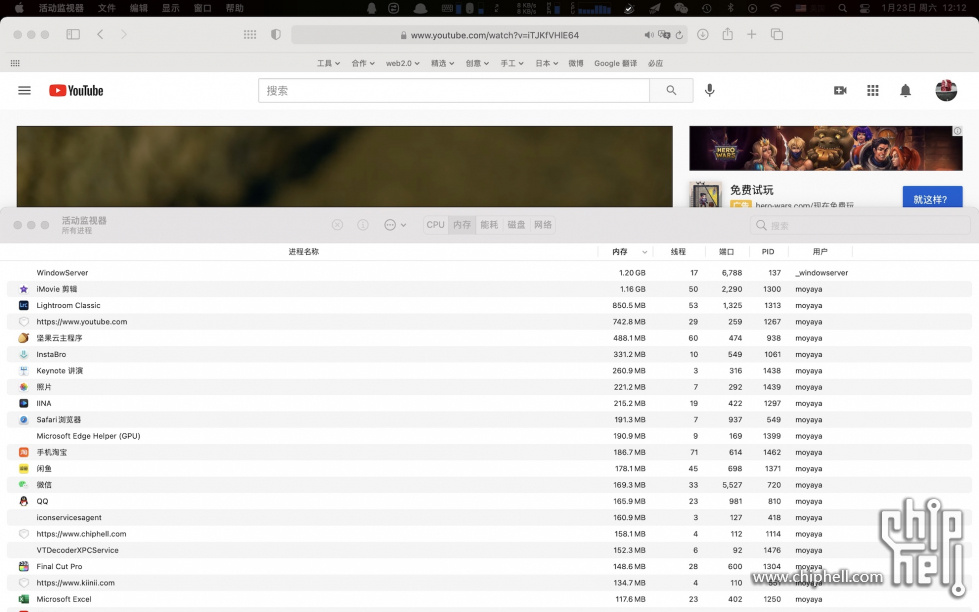Switch to the 磁盘 tab
Image resolution: width=979 pixels, height=612 pixels.
[516, 225]
